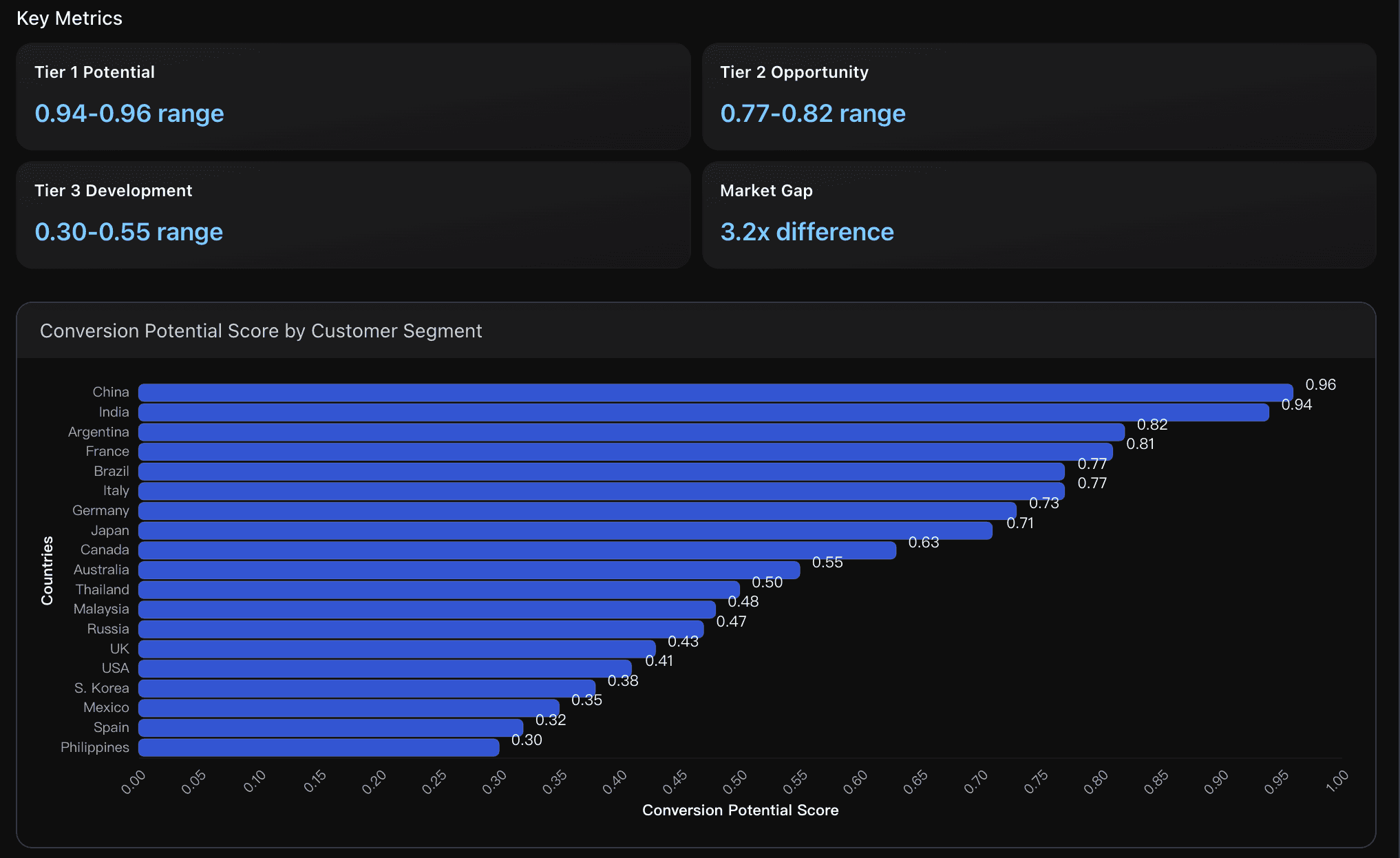Screen dimensions: 1400x858
Task: Click the 0.94-0.96 range value
Action: pyautogui.click(x=129, y=113)
